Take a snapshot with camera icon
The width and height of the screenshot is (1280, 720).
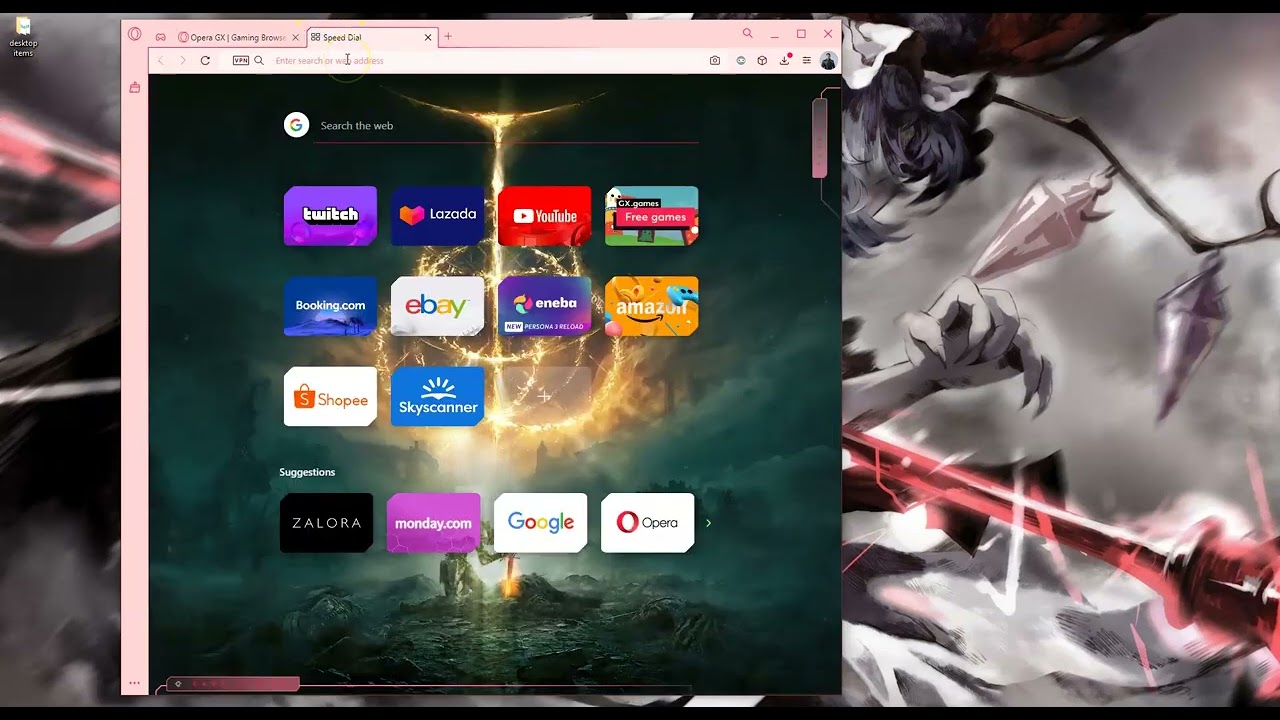click(715, 61)
